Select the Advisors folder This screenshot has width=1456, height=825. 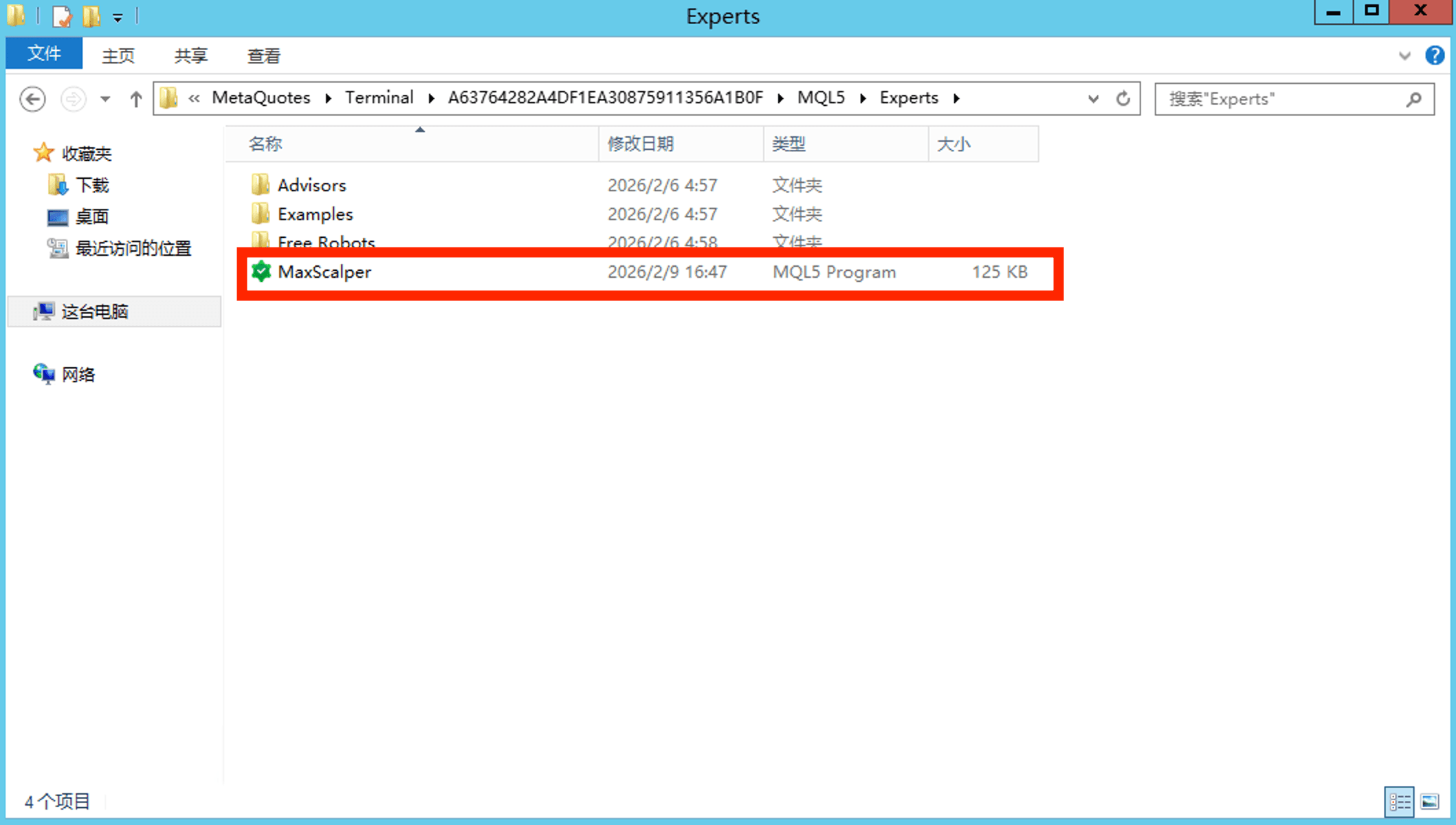(x=311, y=185)
